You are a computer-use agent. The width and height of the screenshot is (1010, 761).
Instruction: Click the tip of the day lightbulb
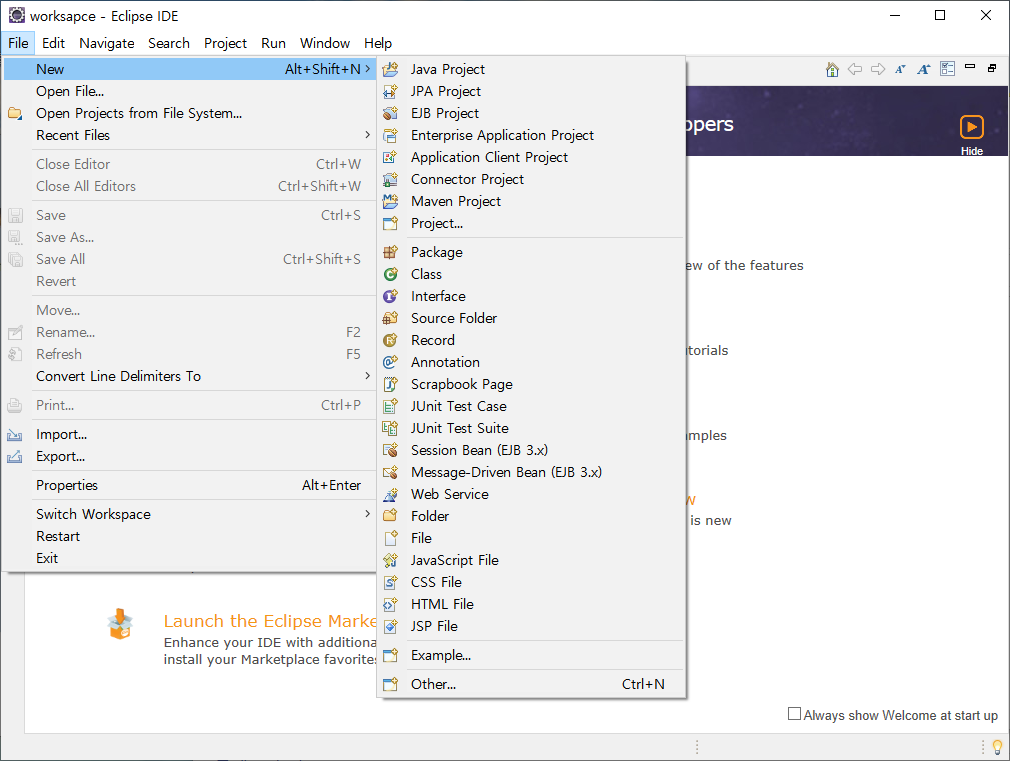(998, 747)
